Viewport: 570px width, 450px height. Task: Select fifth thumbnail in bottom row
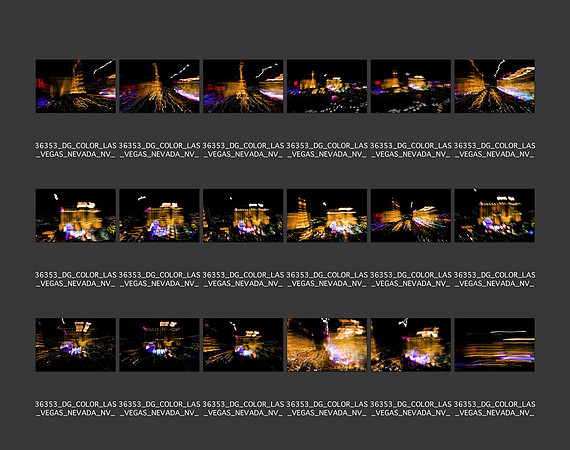tap(410, 345)
